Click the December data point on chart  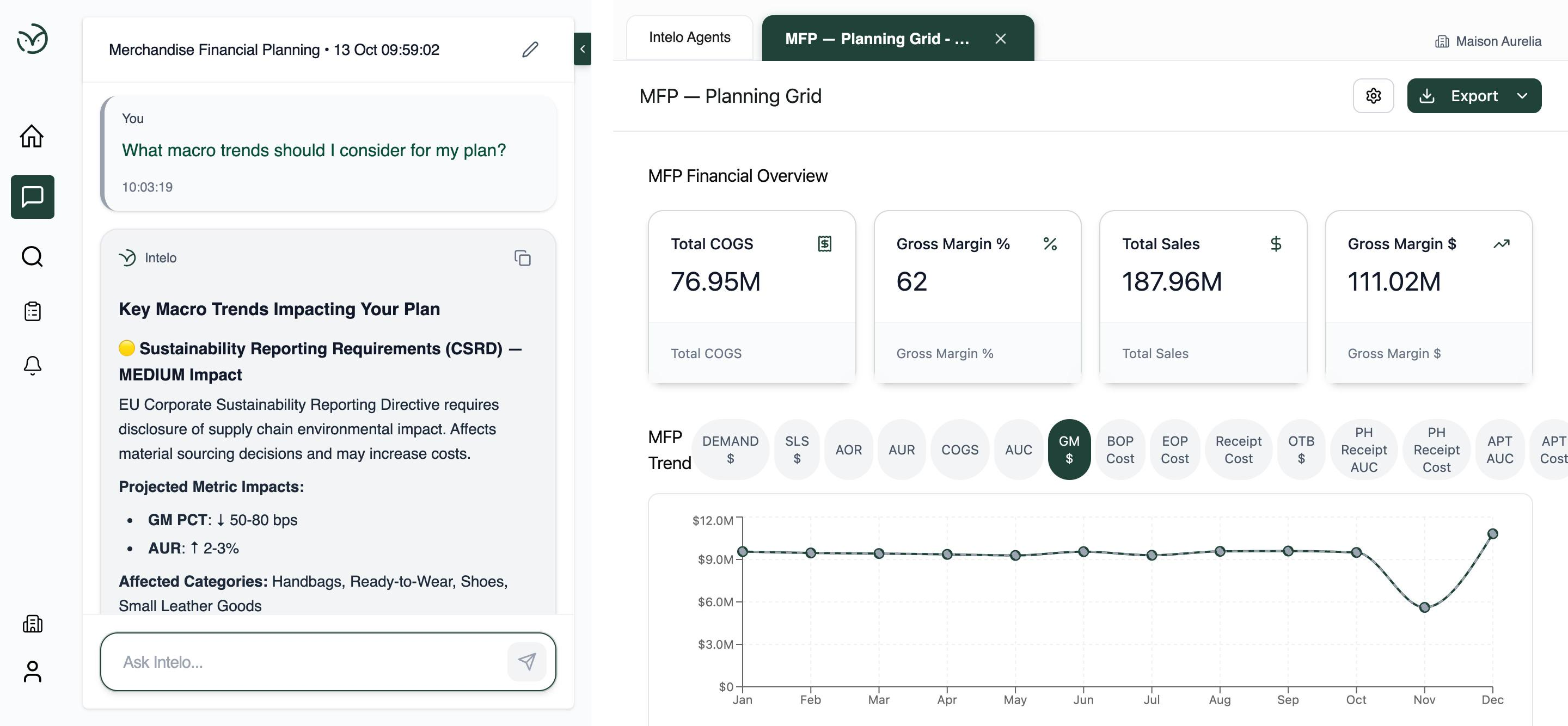click(x=1492, y=534)
